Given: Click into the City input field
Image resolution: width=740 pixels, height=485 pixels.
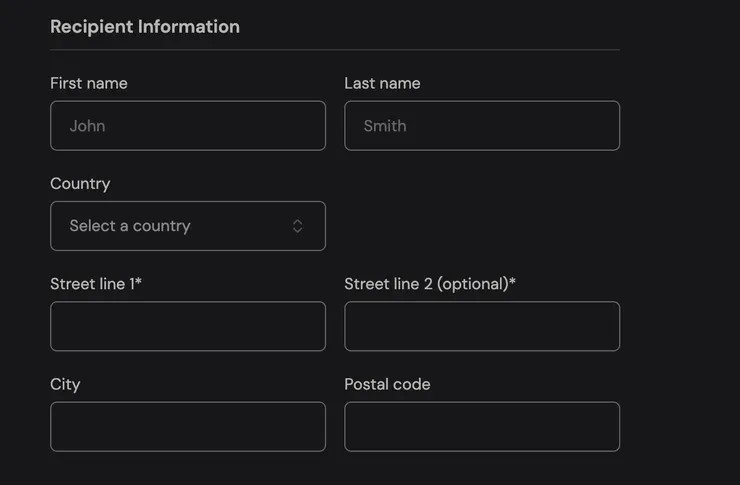Looking at the screenshot, I should tap(188, 426).
